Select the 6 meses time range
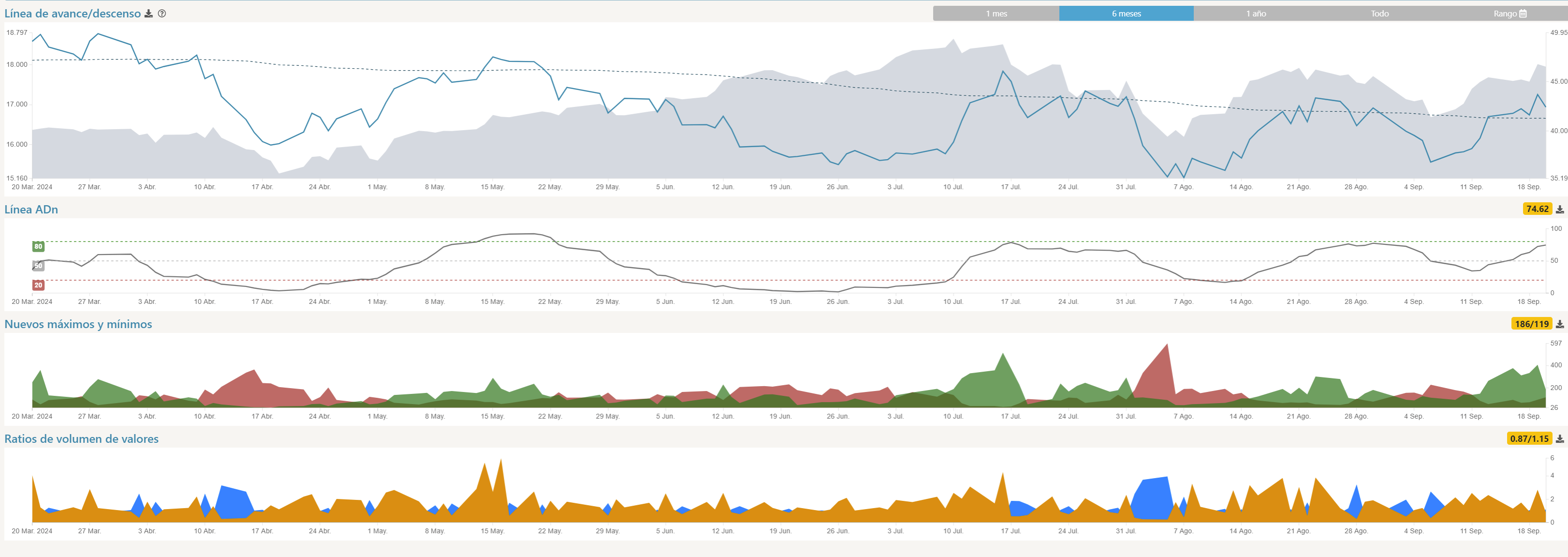1568x557 pixels. [1126, 14]
